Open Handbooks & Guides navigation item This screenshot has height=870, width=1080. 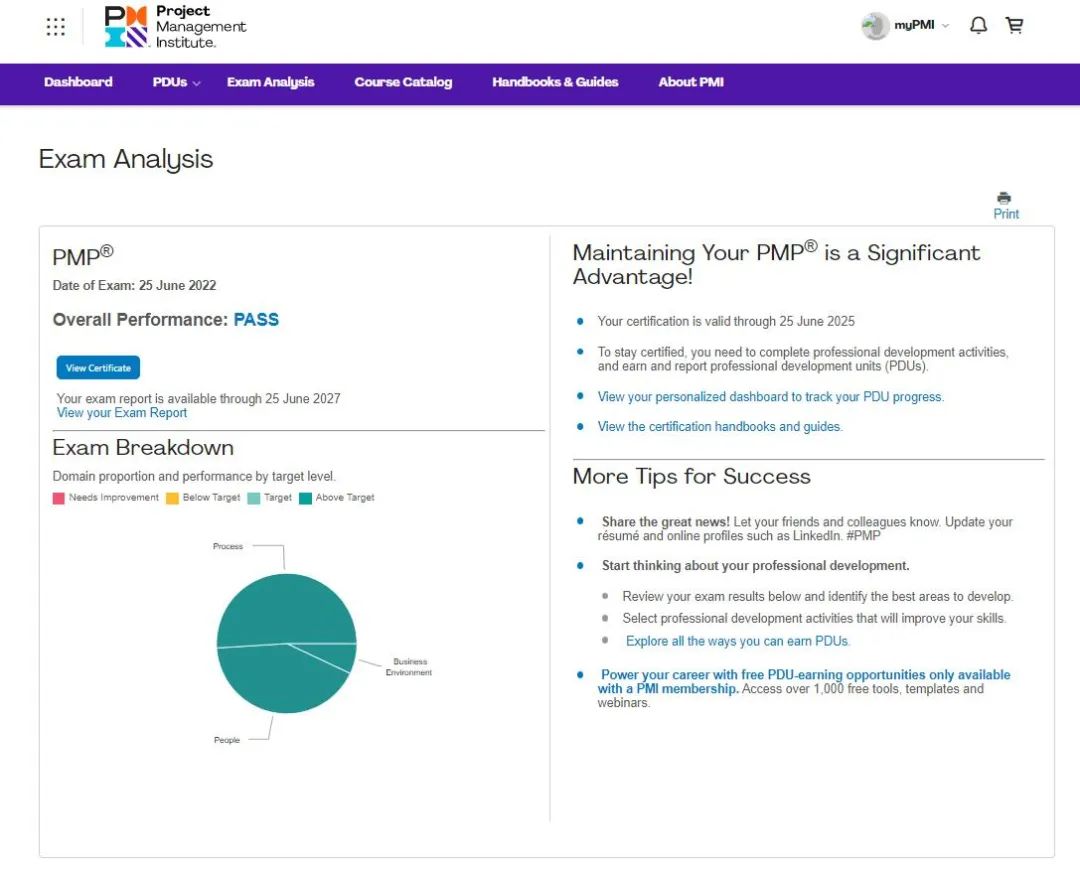click(x=555, y=82)
